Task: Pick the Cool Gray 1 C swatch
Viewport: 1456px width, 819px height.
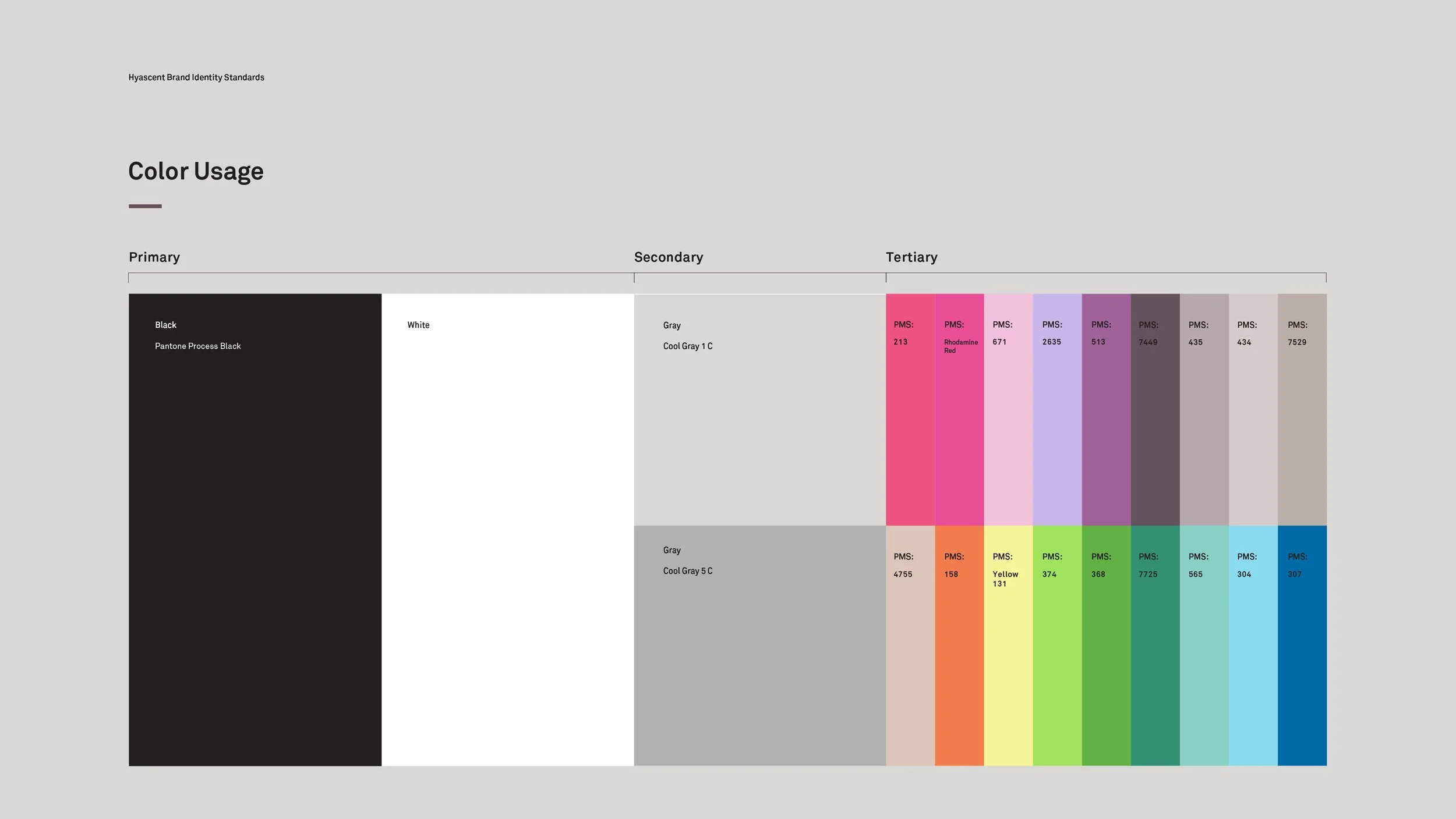Action: pyautogui.click(x=760, y=410)
